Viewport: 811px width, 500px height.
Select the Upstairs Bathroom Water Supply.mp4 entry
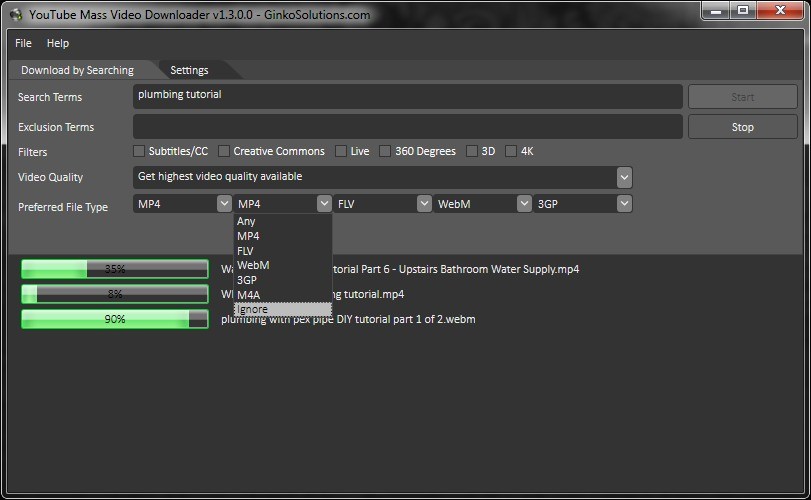(x=400, y=269)
